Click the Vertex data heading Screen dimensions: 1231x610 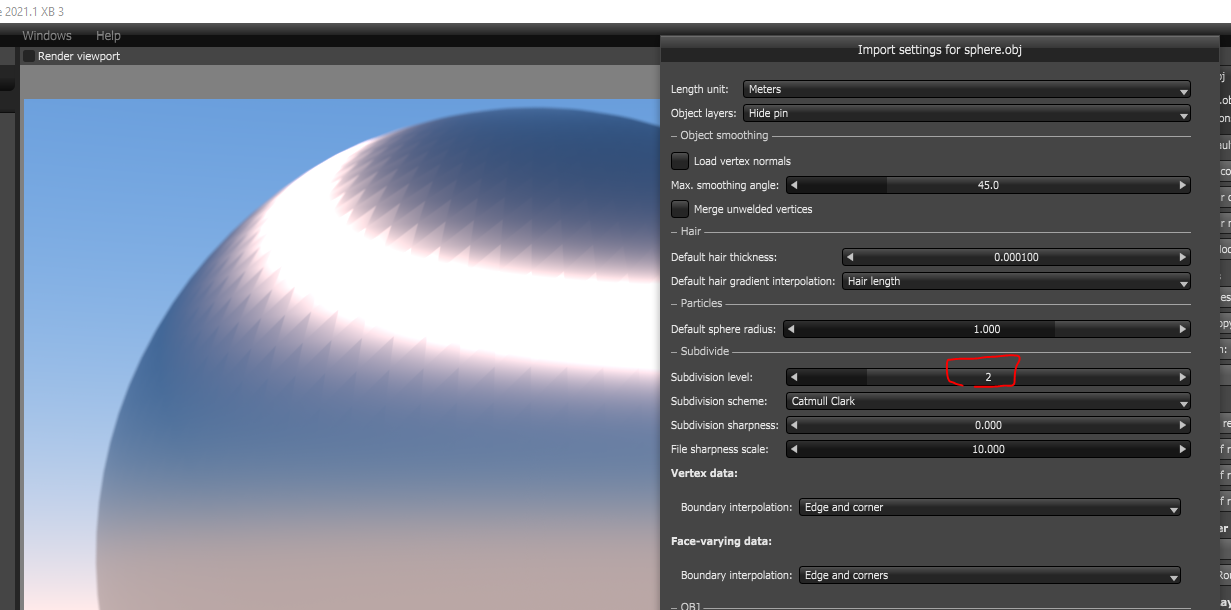704,473
